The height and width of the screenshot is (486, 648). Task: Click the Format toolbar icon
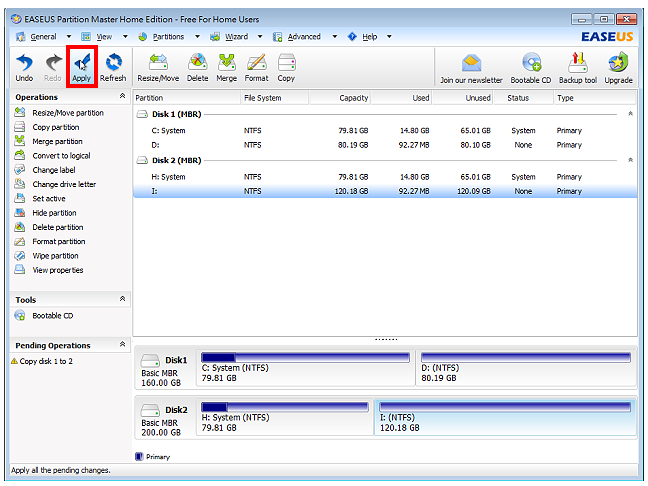tap(256, 68)
